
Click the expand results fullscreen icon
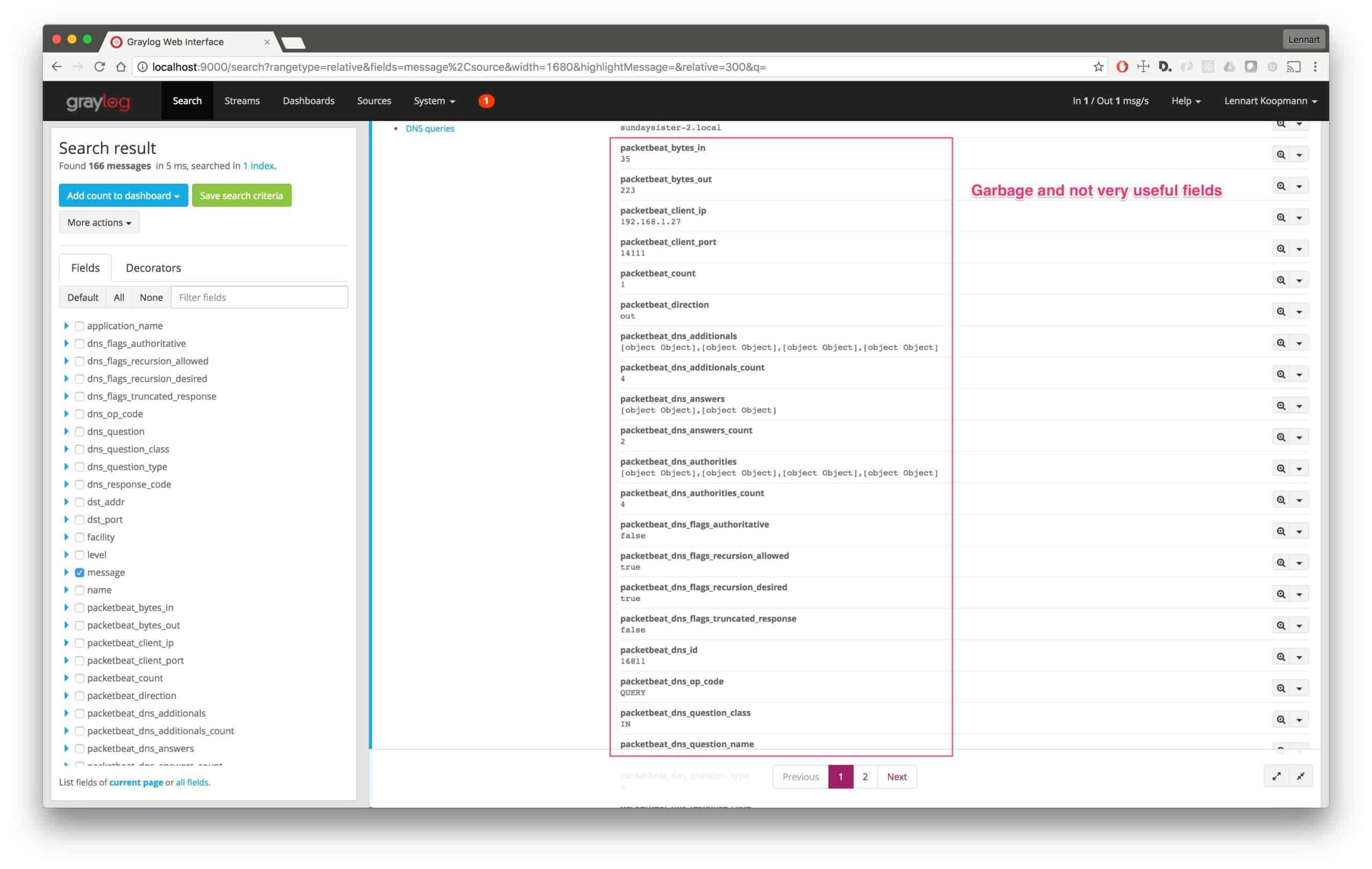[1276, 776]
